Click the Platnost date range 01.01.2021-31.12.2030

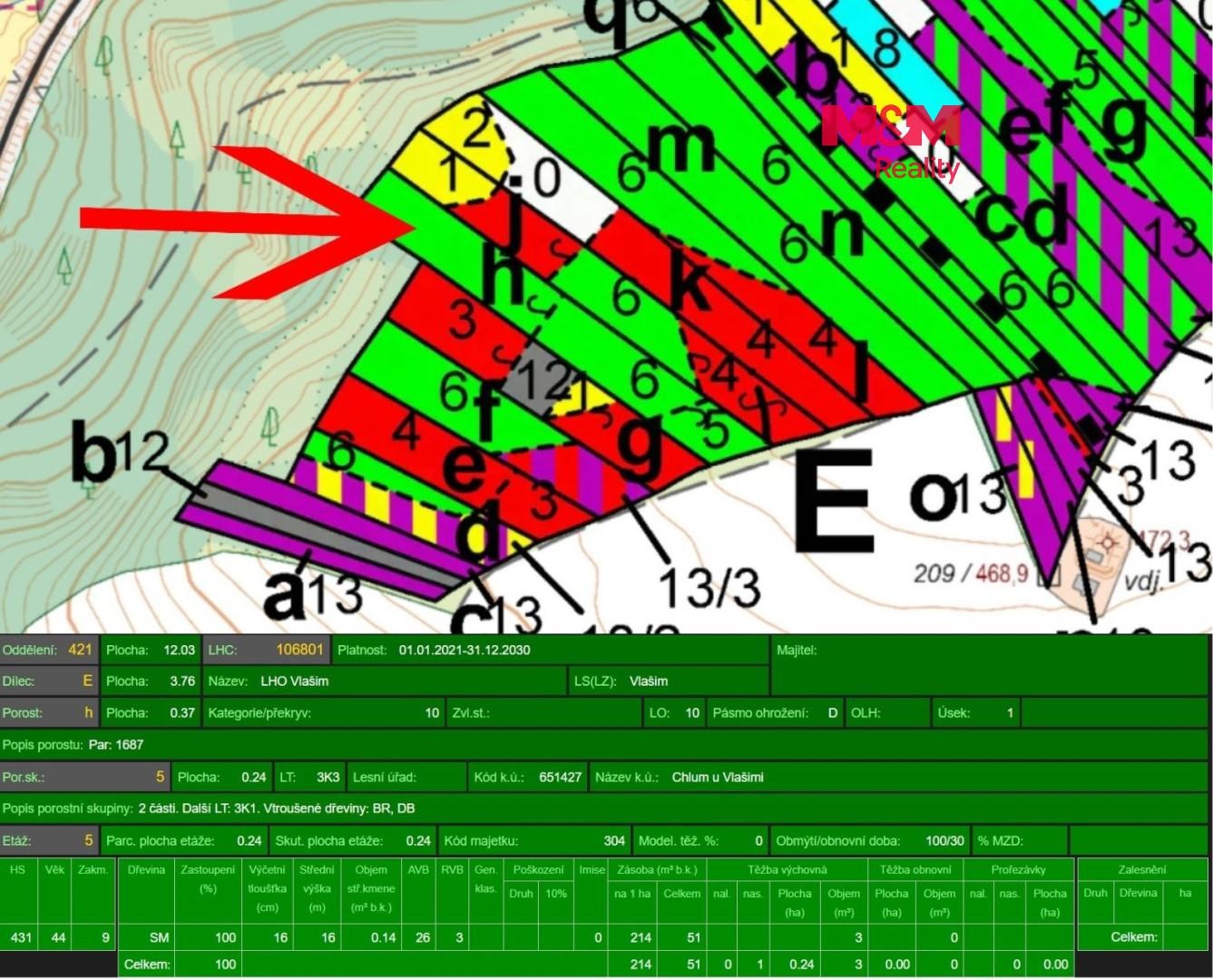pos(465,650)
